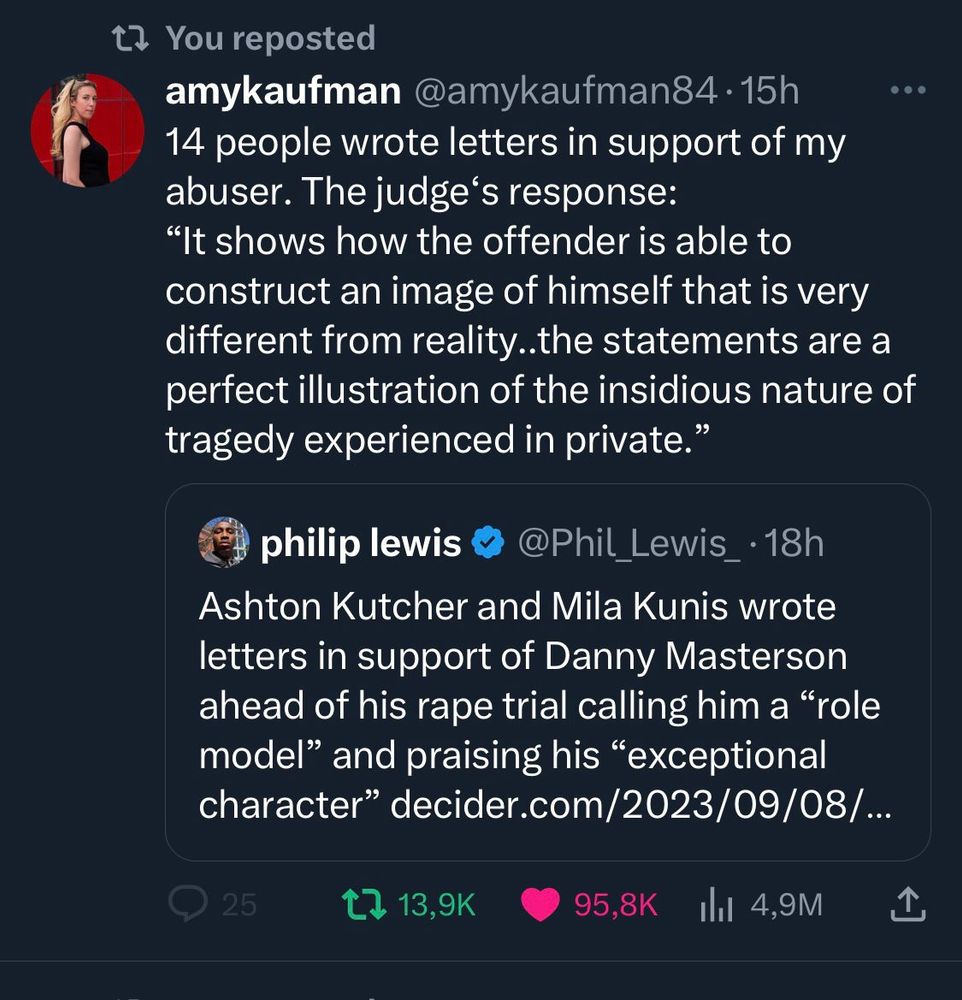Click the 4,9M views count
The height and width of the screenshot is (1000, 962).
pos(786,905)
